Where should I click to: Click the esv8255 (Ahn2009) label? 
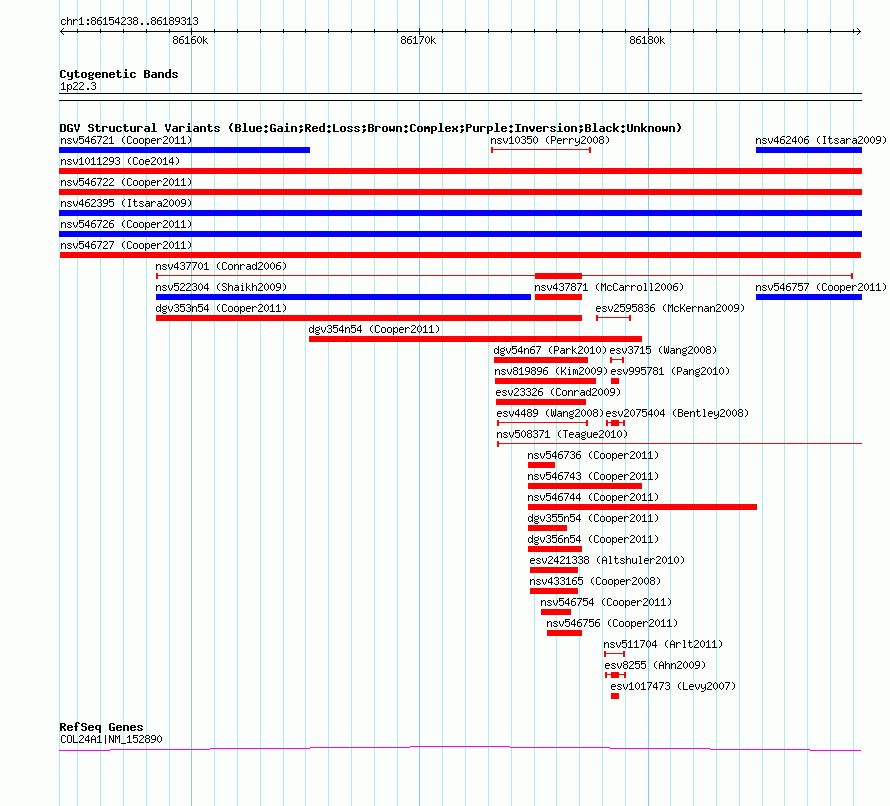pyautogui.click(x=655, y=665)
